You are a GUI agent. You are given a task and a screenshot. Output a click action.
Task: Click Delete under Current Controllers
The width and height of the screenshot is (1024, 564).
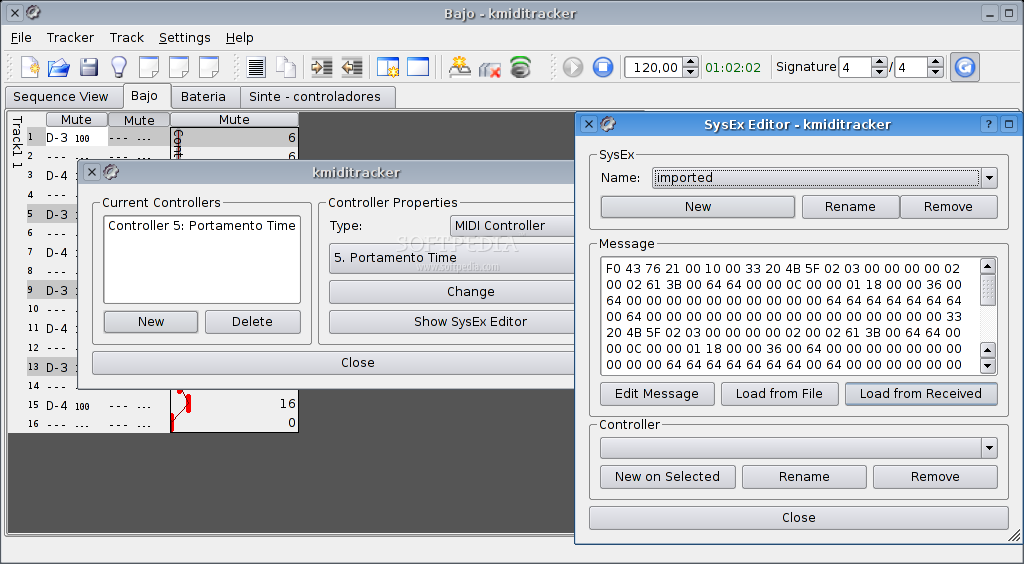pyautogui.click(x=253, y=322)
